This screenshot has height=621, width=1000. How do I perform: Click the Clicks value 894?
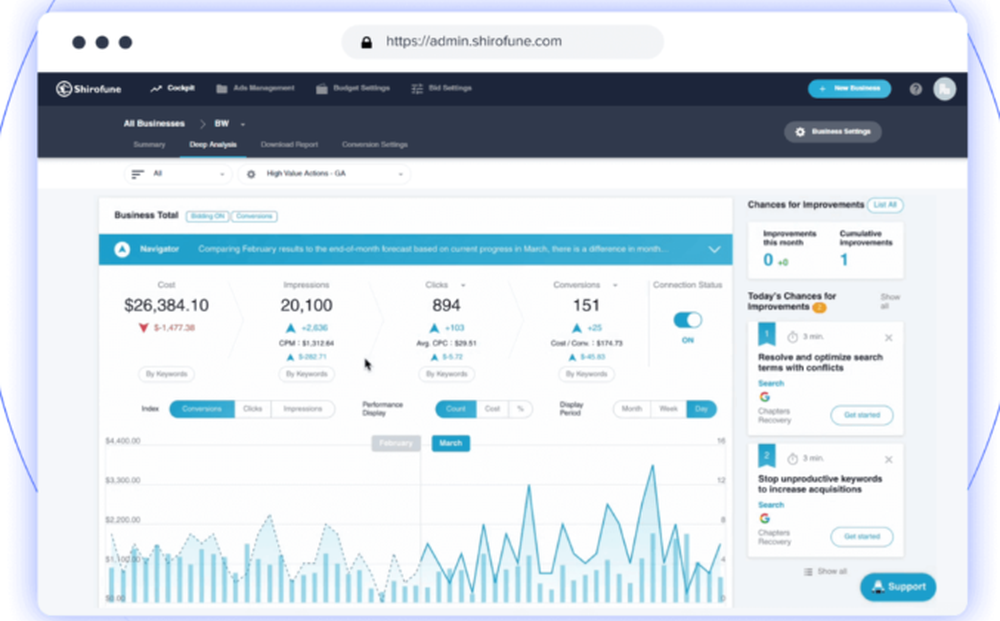coord(446,305)
